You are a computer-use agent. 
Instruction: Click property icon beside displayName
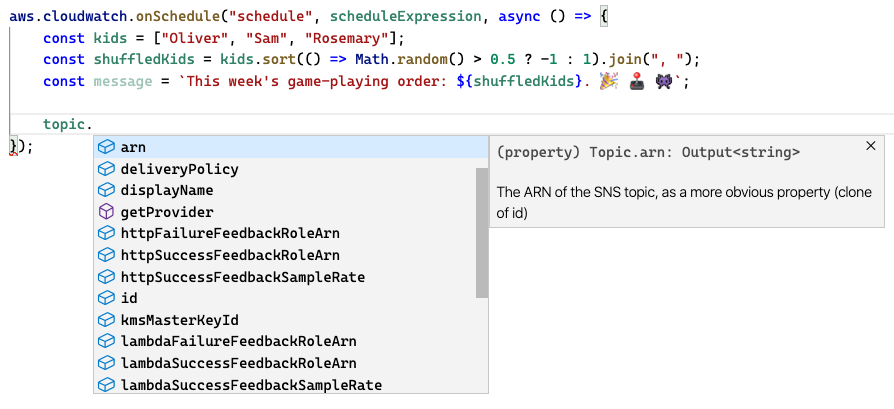coord(106,190)
